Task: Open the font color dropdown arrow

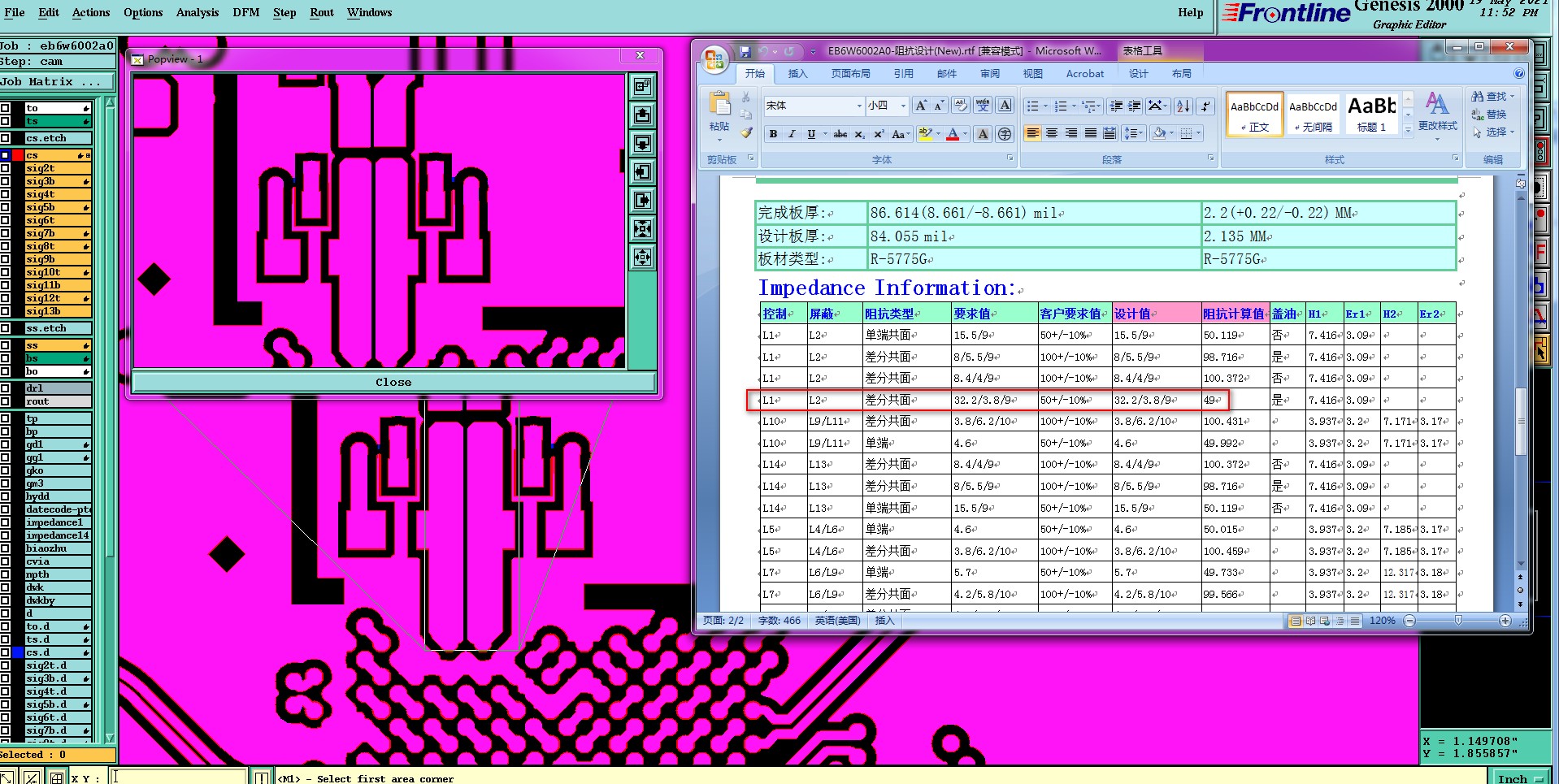Action: (966, 134)
